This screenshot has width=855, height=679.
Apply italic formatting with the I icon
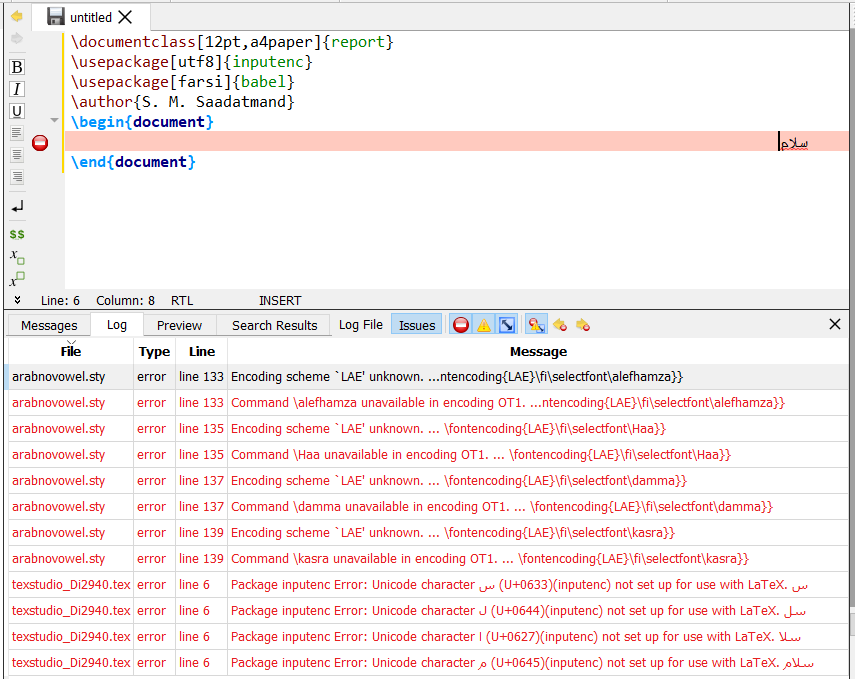point(17,89)
